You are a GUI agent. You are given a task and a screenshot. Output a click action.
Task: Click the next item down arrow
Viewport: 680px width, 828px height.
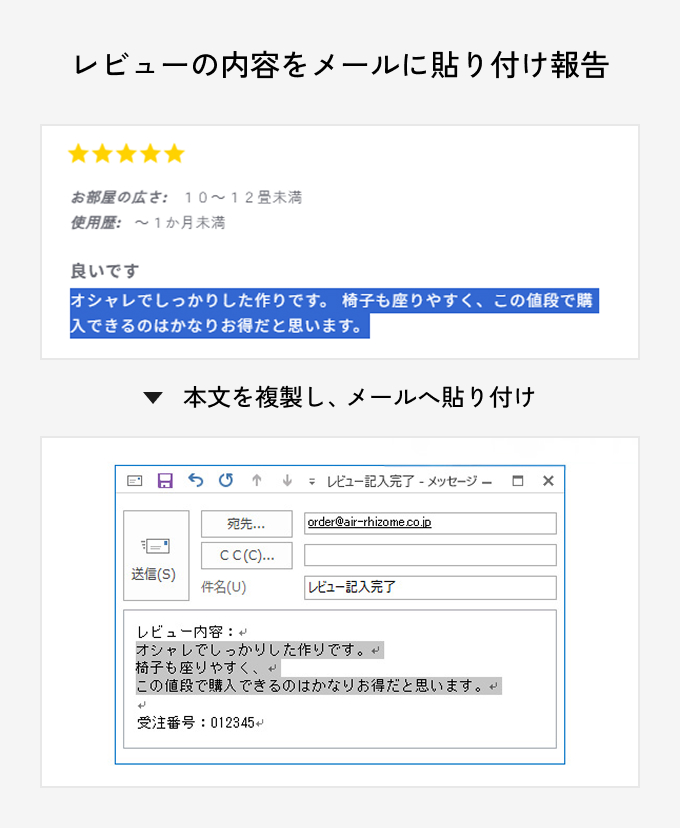pyautogui.click(x=287, y=481)
